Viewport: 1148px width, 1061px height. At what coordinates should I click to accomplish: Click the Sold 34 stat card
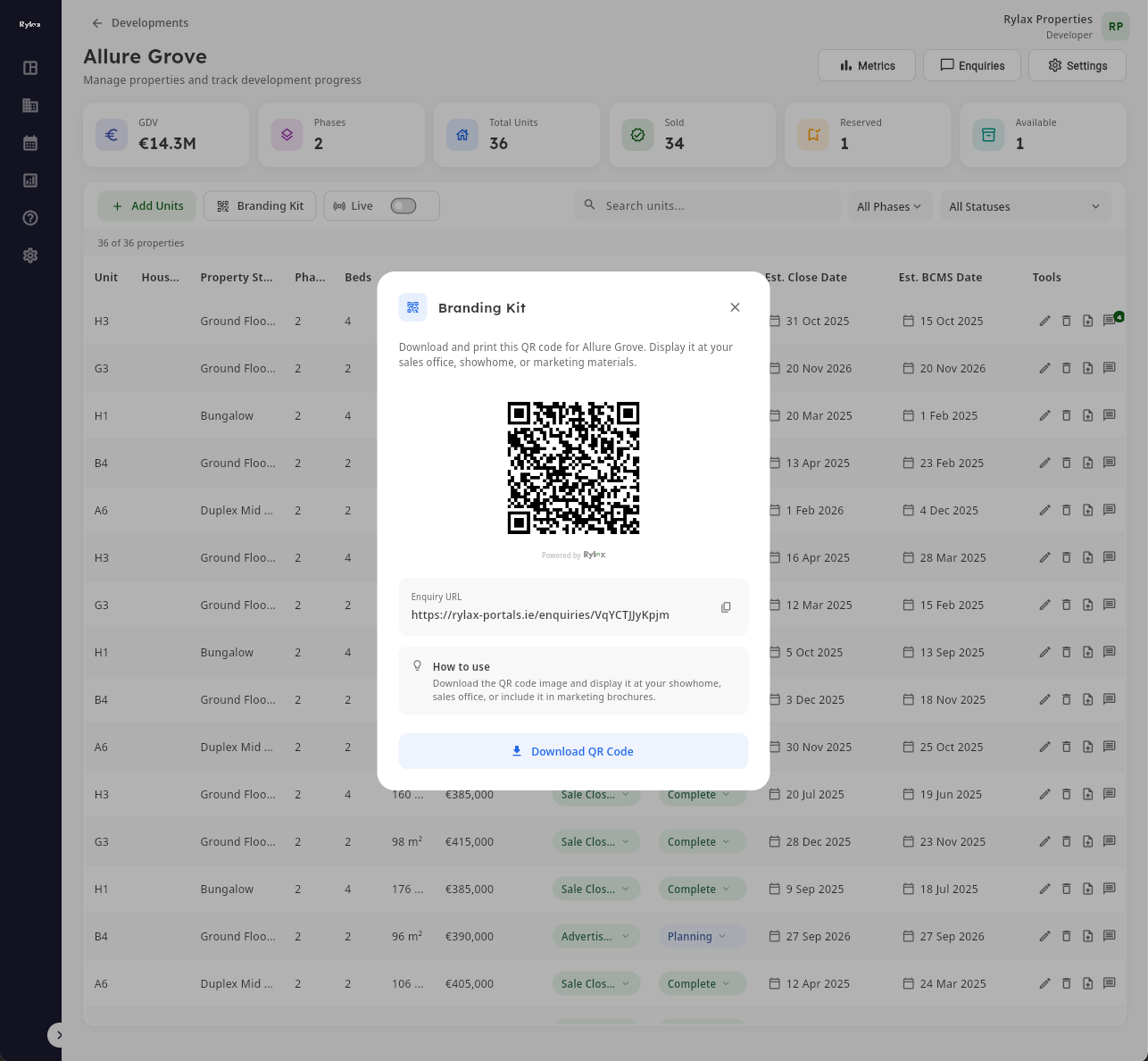(692, 135)
